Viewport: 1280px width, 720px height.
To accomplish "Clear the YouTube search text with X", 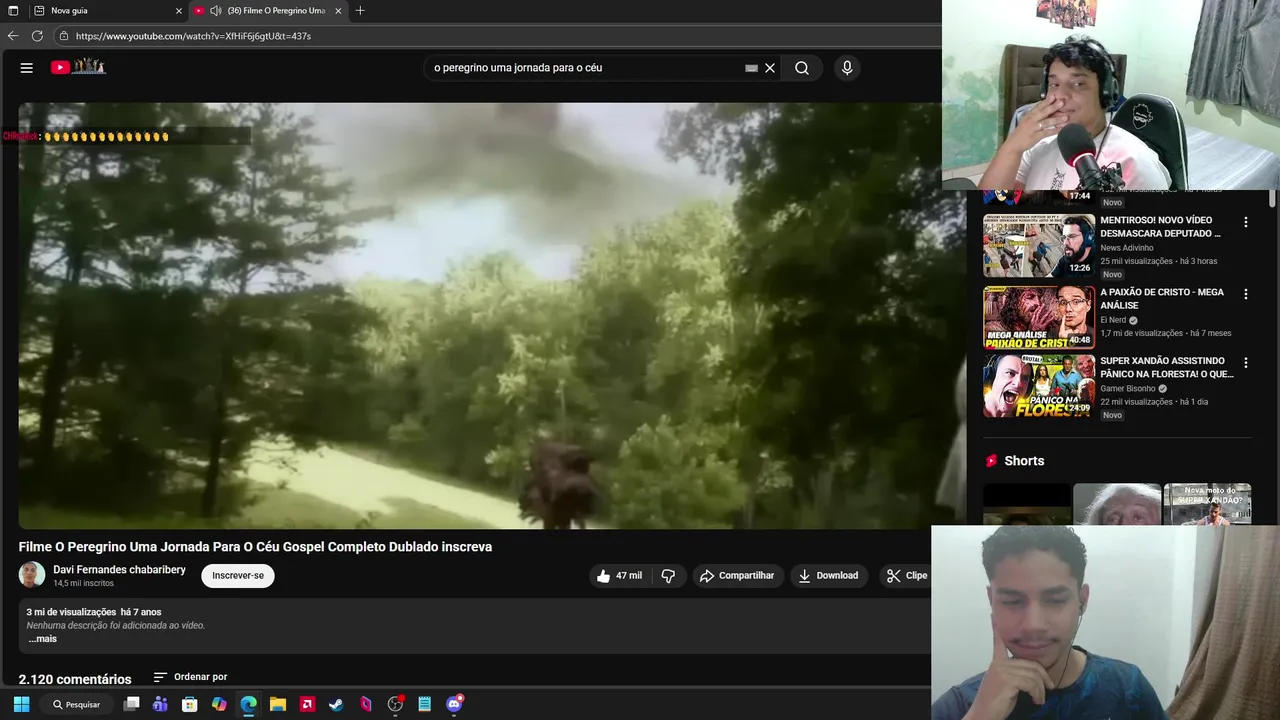I will pos(770,68).
